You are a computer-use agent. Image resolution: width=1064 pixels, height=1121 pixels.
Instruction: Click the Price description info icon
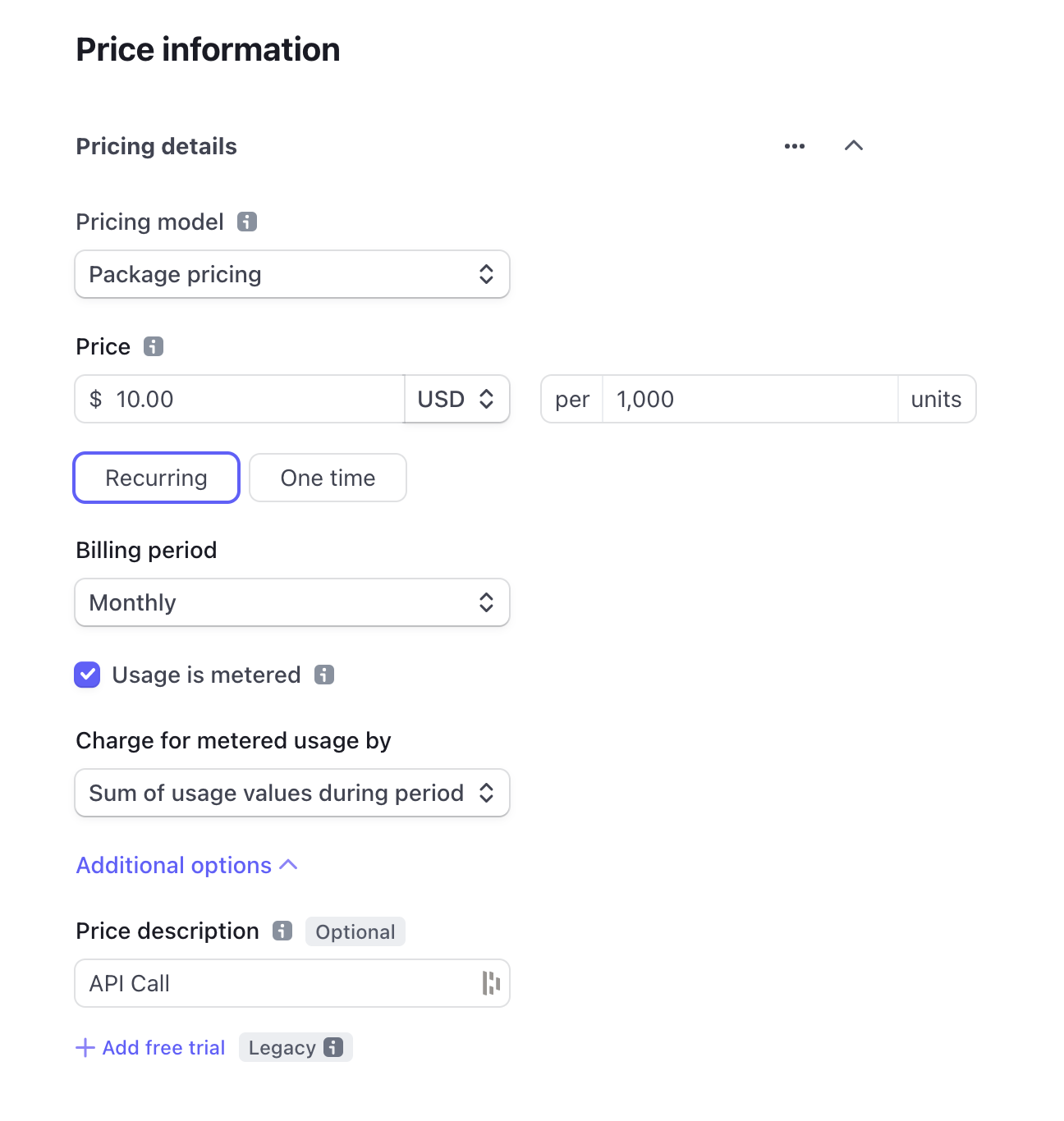point(282,931)
